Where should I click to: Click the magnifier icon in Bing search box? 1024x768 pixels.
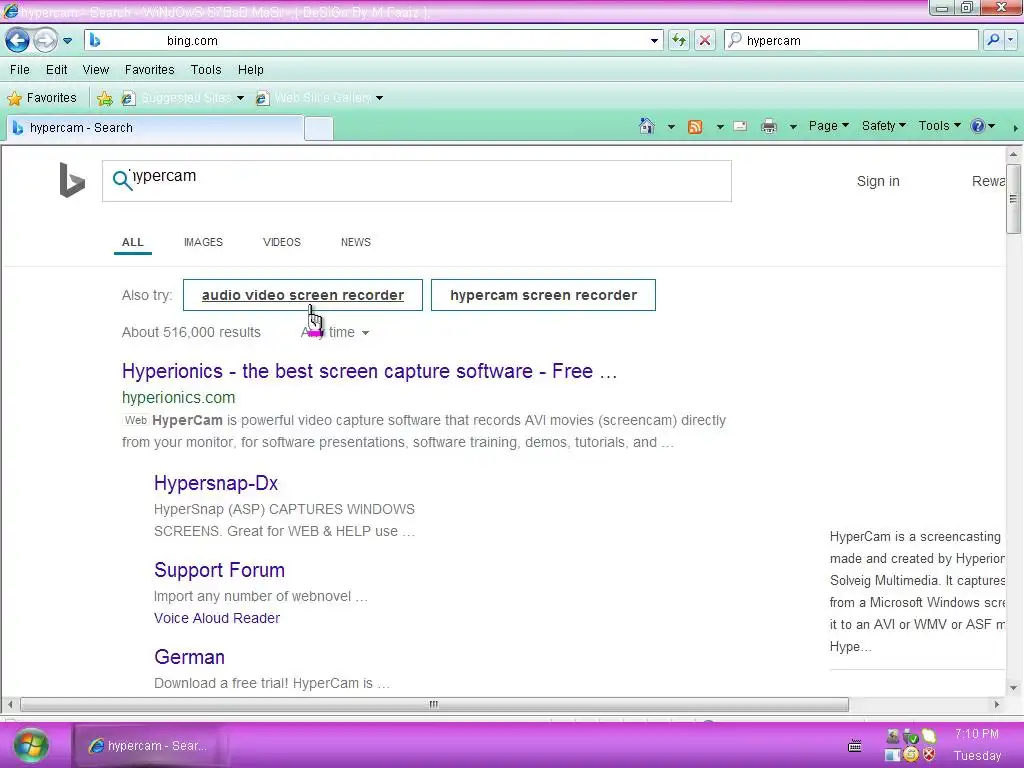pos(122,180)
